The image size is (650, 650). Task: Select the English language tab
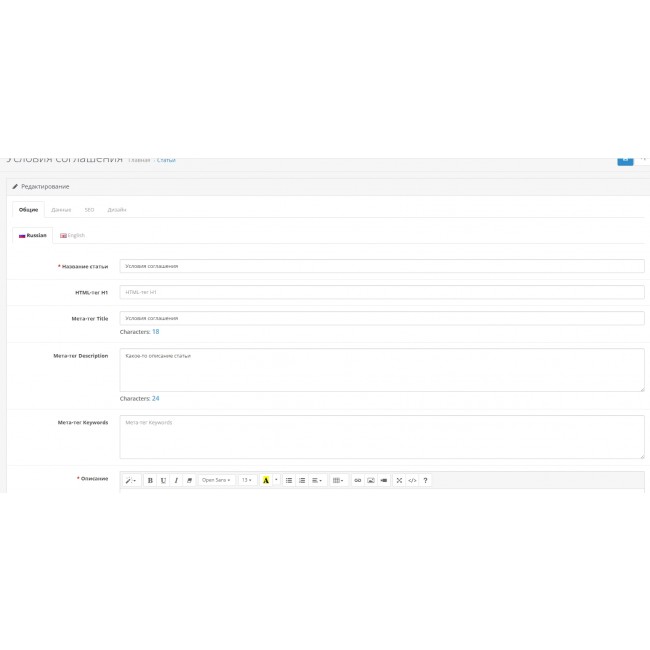[72, 235]
